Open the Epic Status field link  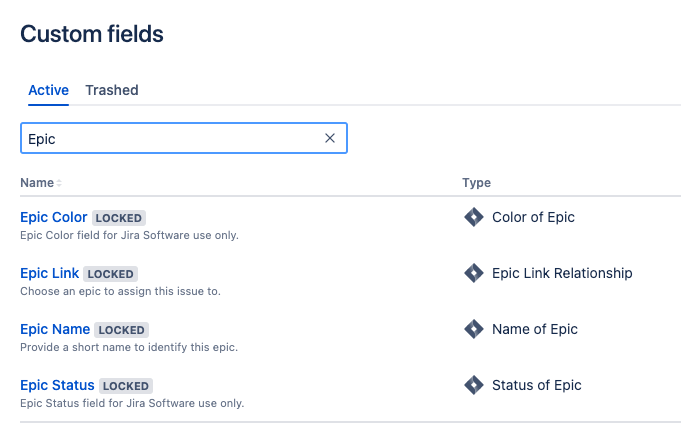57,385
